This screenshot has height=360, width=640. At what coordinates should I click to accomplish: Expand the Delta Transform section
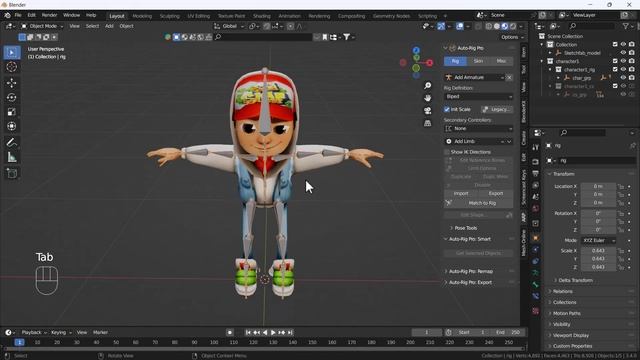[575, 280]
